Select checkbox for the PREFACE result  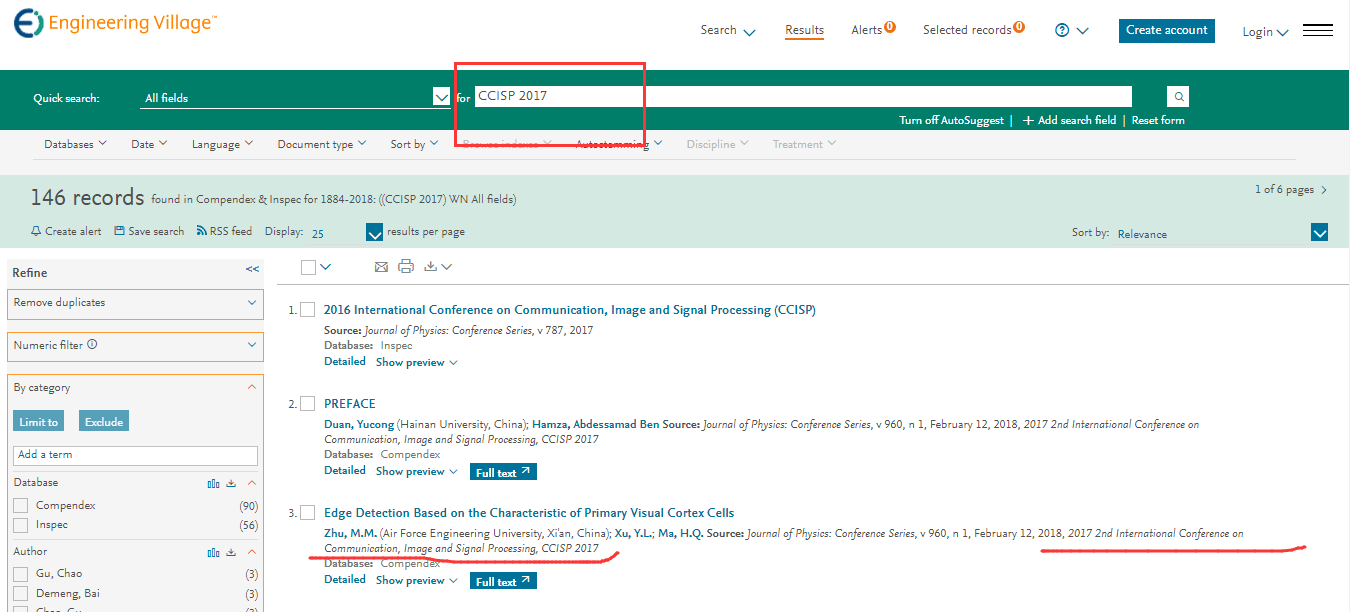[x=308, y=404]
